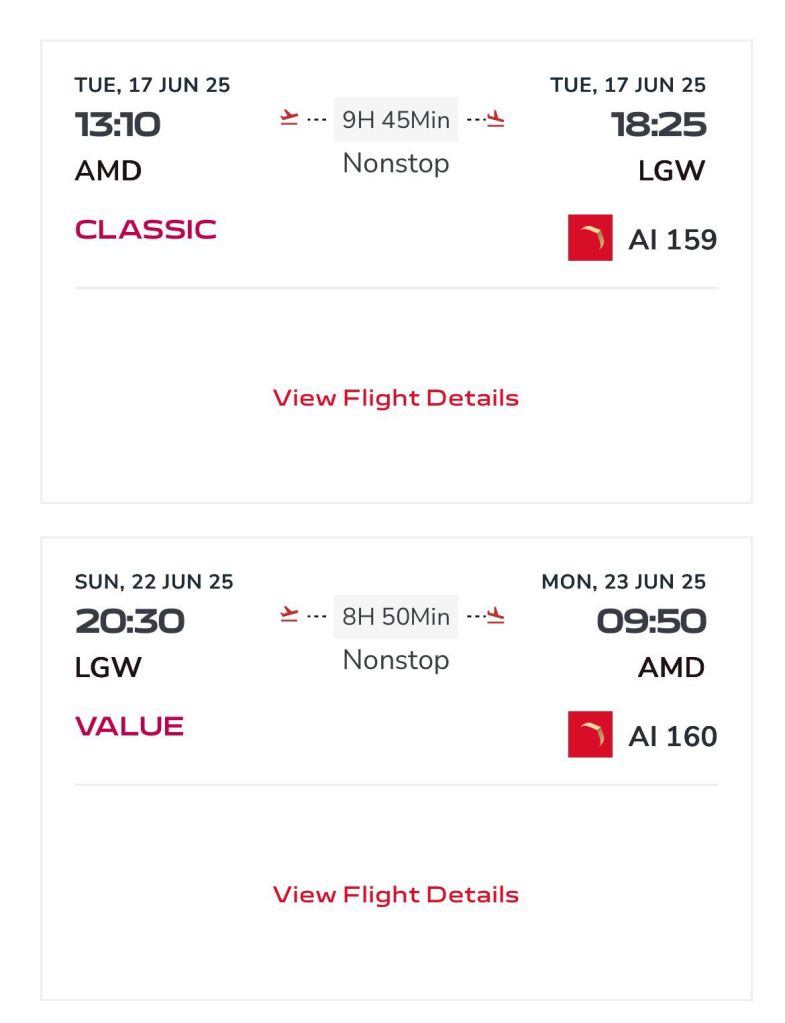Click the MON, 23 JUN 25 arrival date
The width and height of the screenshot is (785, 1023).
pyautogui.click(x=623, y=582)
